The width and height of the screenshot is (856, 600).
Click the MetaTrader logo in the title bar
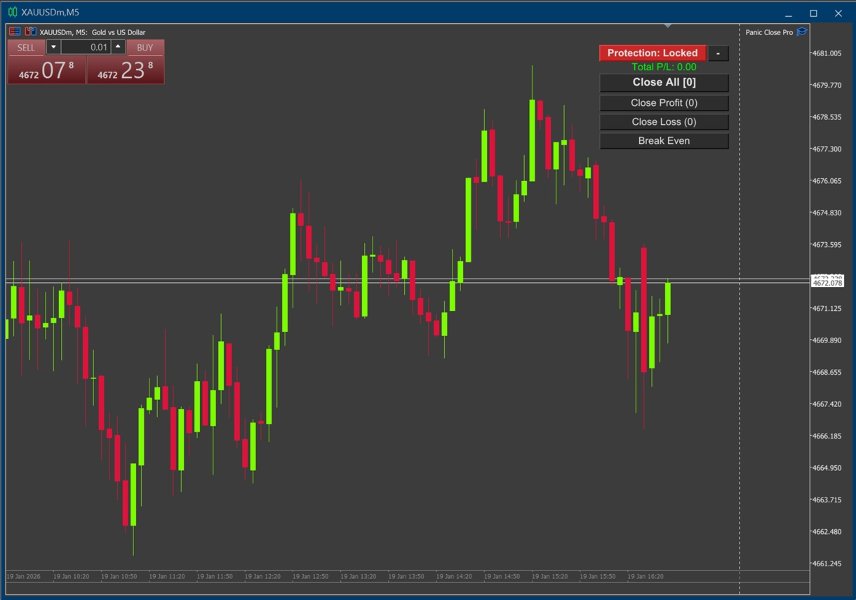click(13, 13)
